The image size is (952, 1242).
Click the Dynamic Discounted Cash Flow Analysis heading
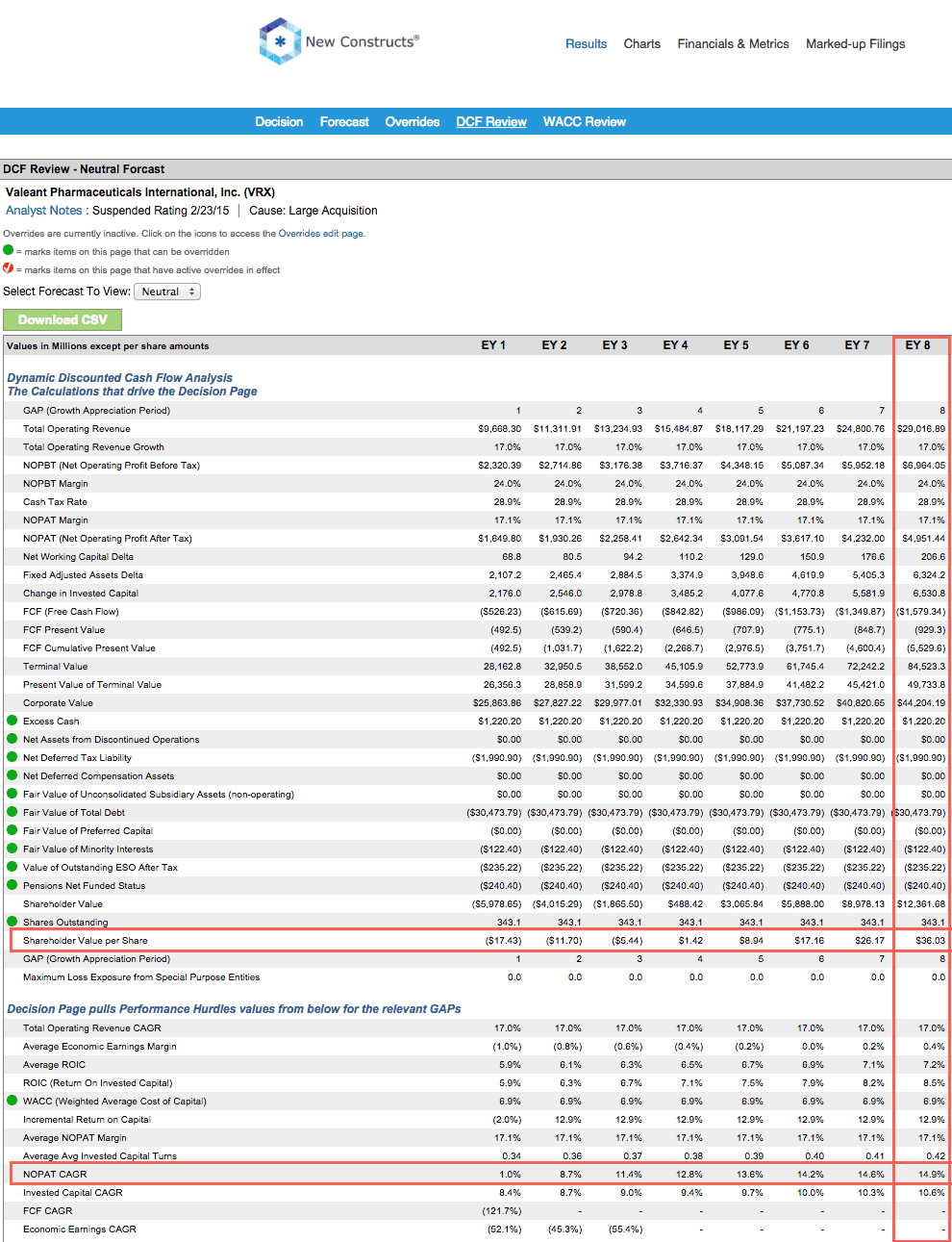[x=120, y=378]
